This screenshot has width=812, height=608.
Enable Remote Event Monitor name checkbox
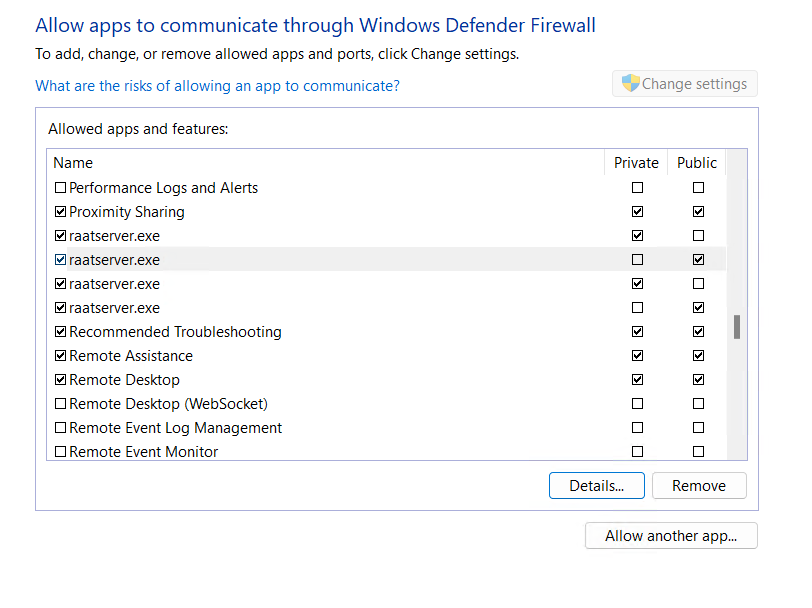pyautogui.click(x=61, y=452)
